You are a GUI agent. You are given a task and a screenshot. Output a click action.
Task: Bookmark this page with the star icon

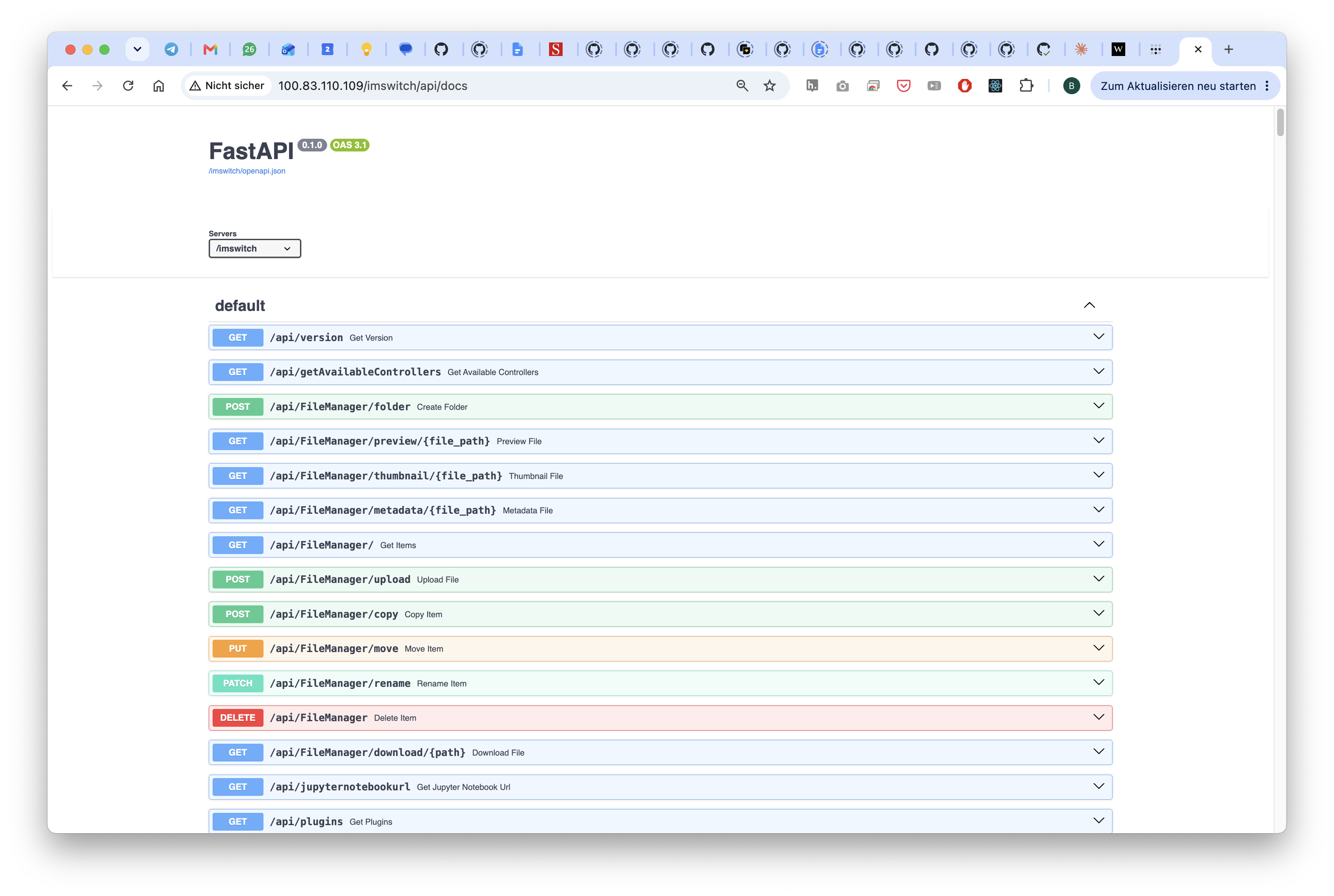pos(770,86)
